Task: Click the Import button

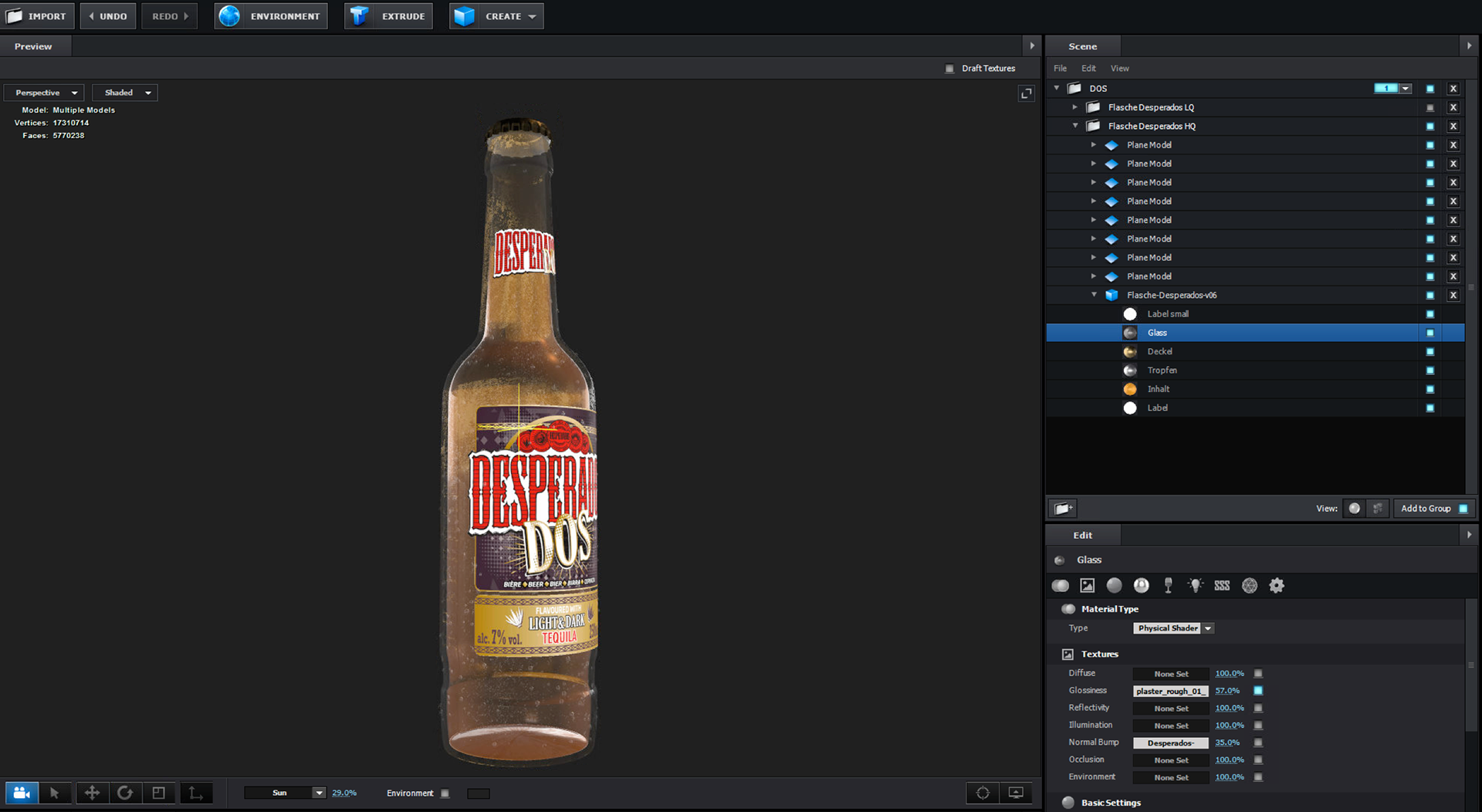Action: (38, 16)
